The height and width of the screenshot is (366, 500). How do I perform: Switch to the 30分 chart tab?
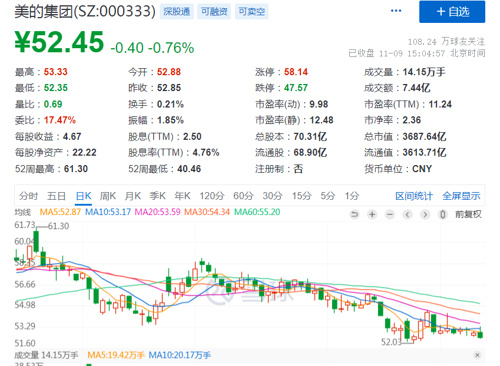pyautogui.click(x=273, y=196)
